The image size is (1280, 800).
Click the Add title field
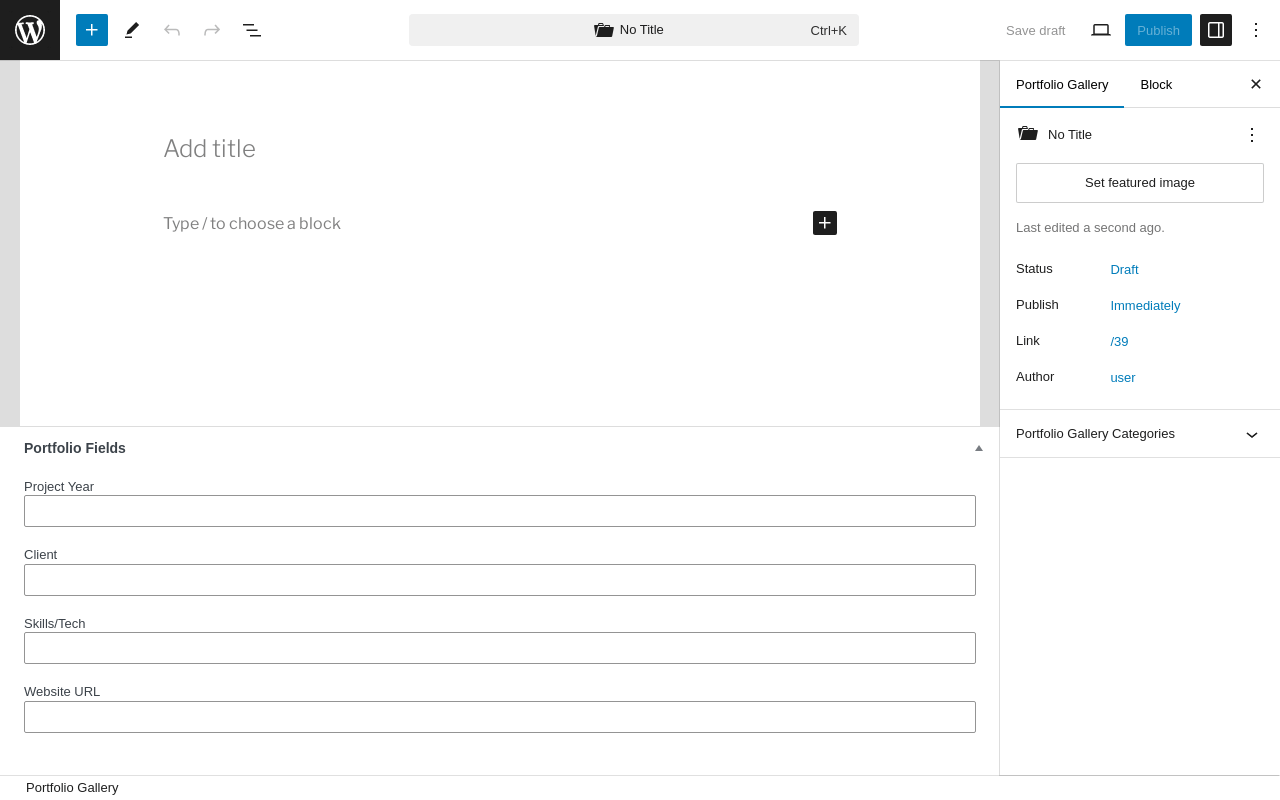click(x=500, y=149)
